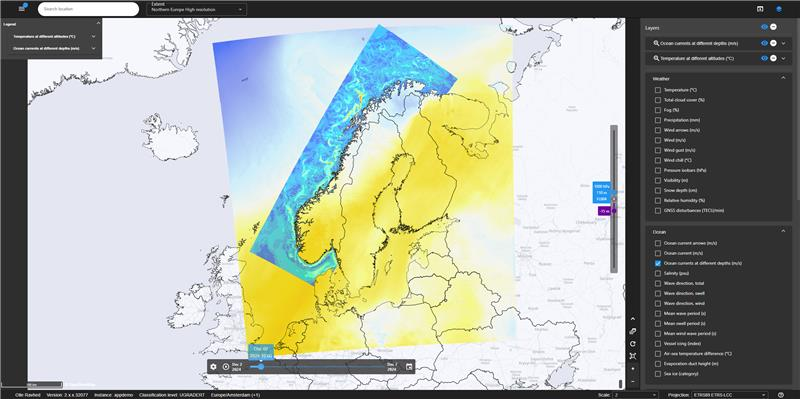
Task: Enable Snow depth (cm) layer
Action: point(658,190)
